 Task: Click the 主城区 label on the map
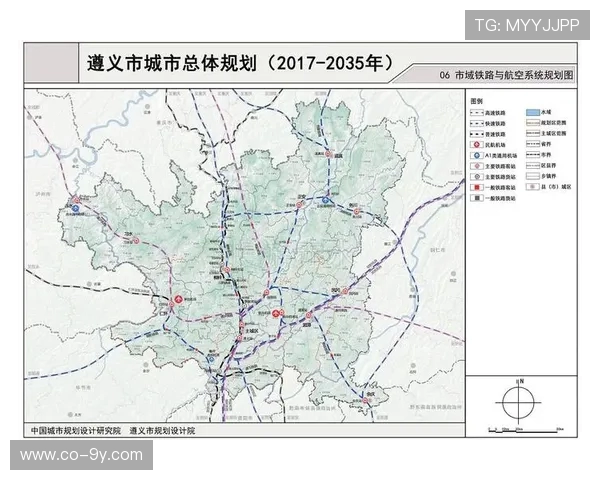[251, 331]
